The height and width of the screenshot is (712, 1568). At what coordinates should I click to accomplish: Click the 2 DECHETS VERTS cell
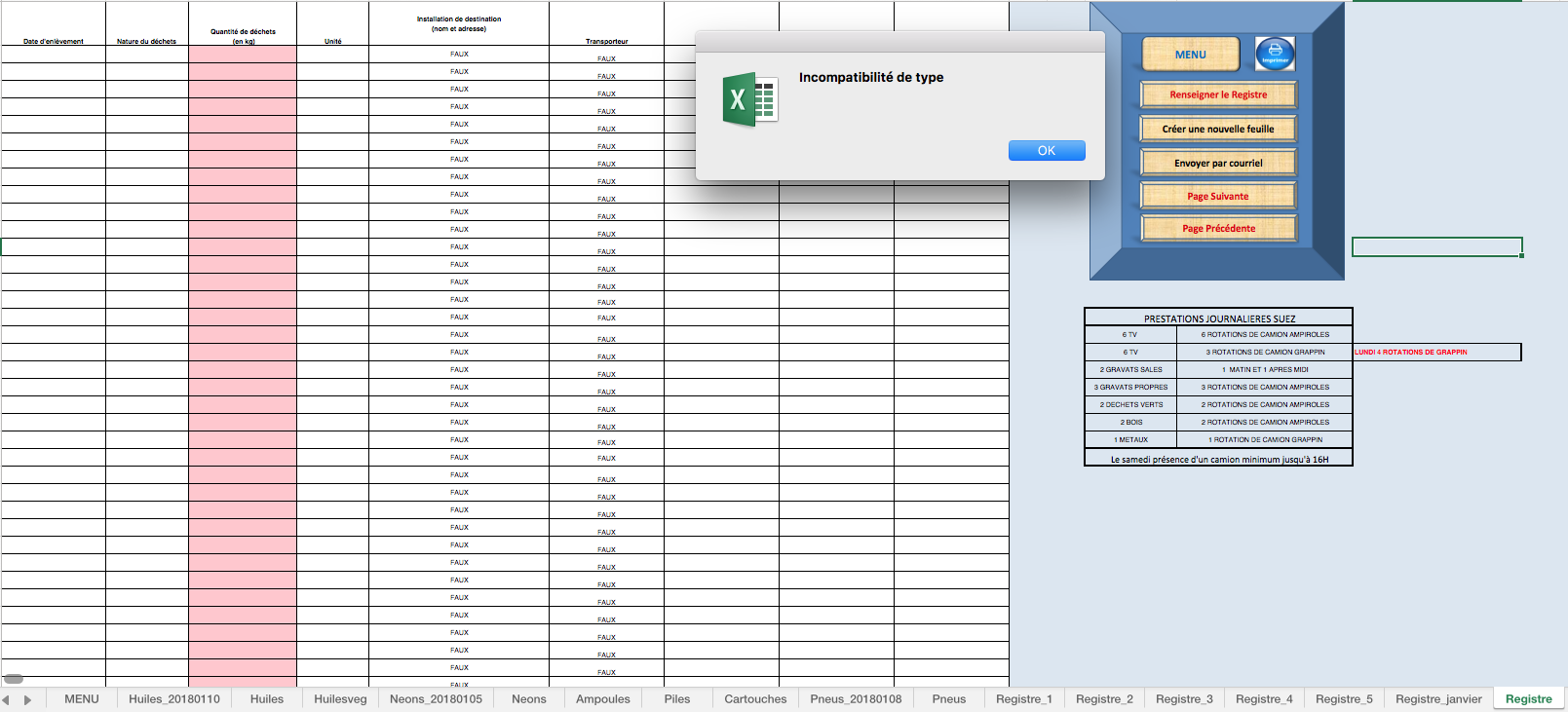(x=1130, y=404)
